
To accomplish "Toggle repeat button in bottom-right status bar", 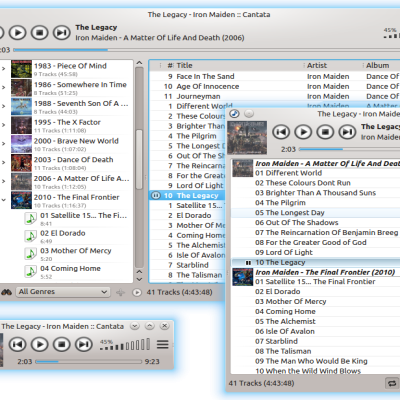I will click(x=392, y=383).
